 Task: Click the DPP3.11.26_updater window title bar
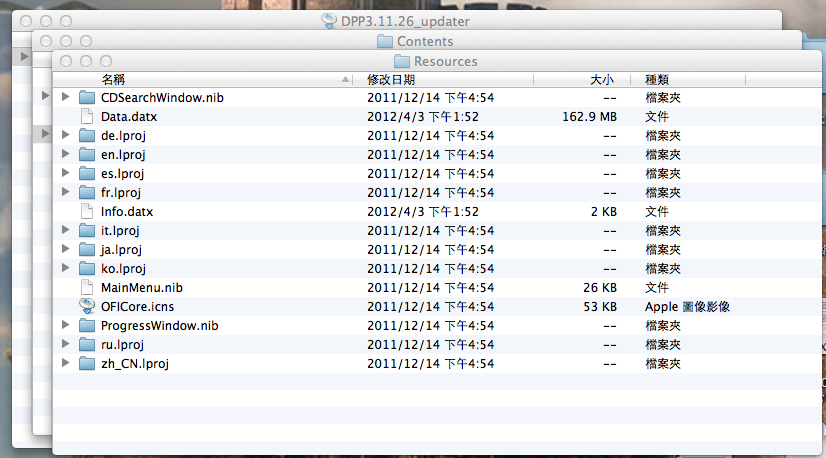pyautogui.click(x=397, y=21)
